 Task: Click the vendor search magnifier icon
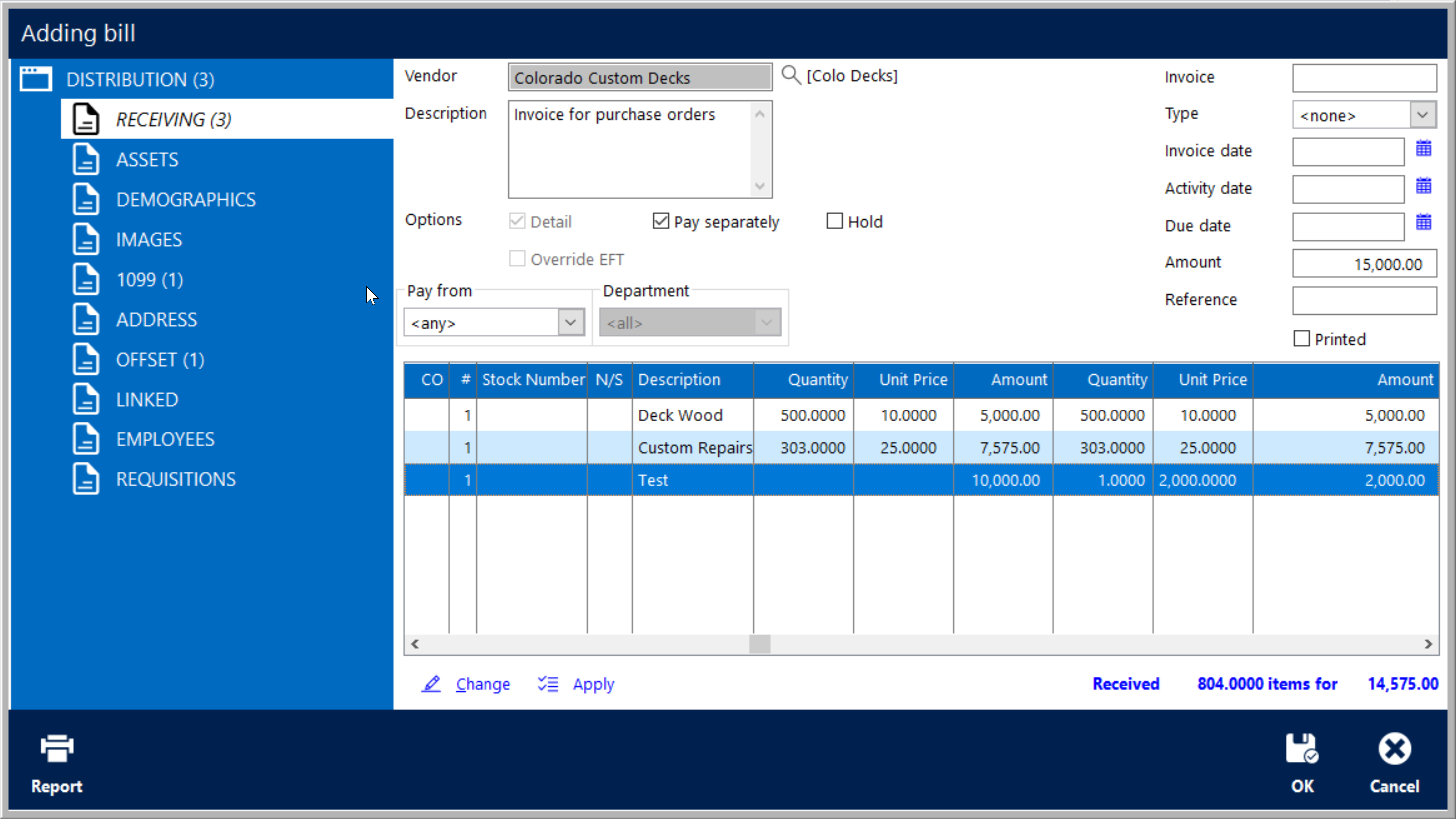point(791,75)
